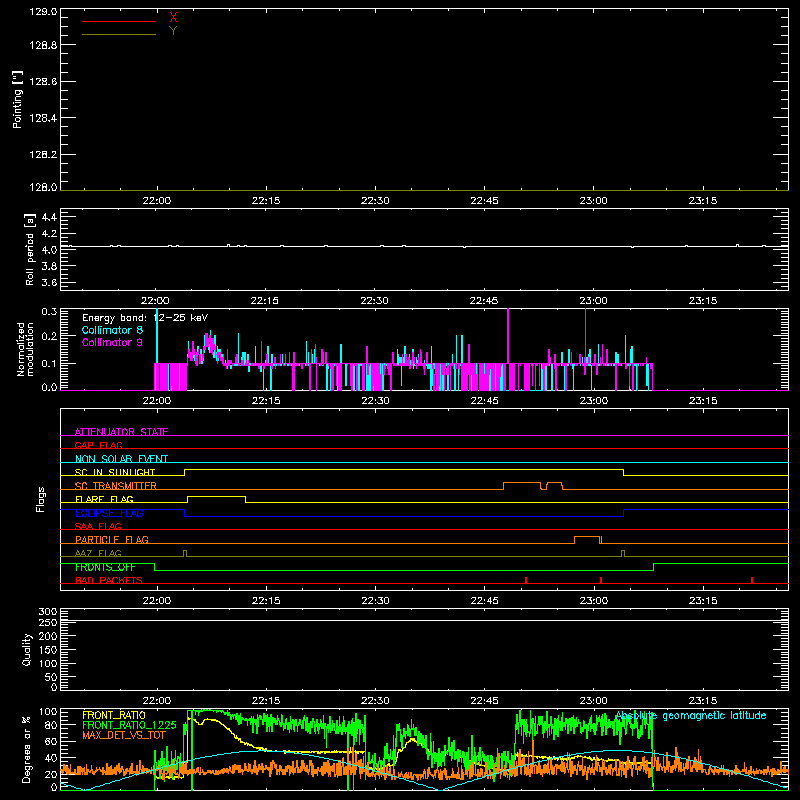Screen dimensions: 800x800
Task: Click the Flags axis title
Action: (41, 499)
